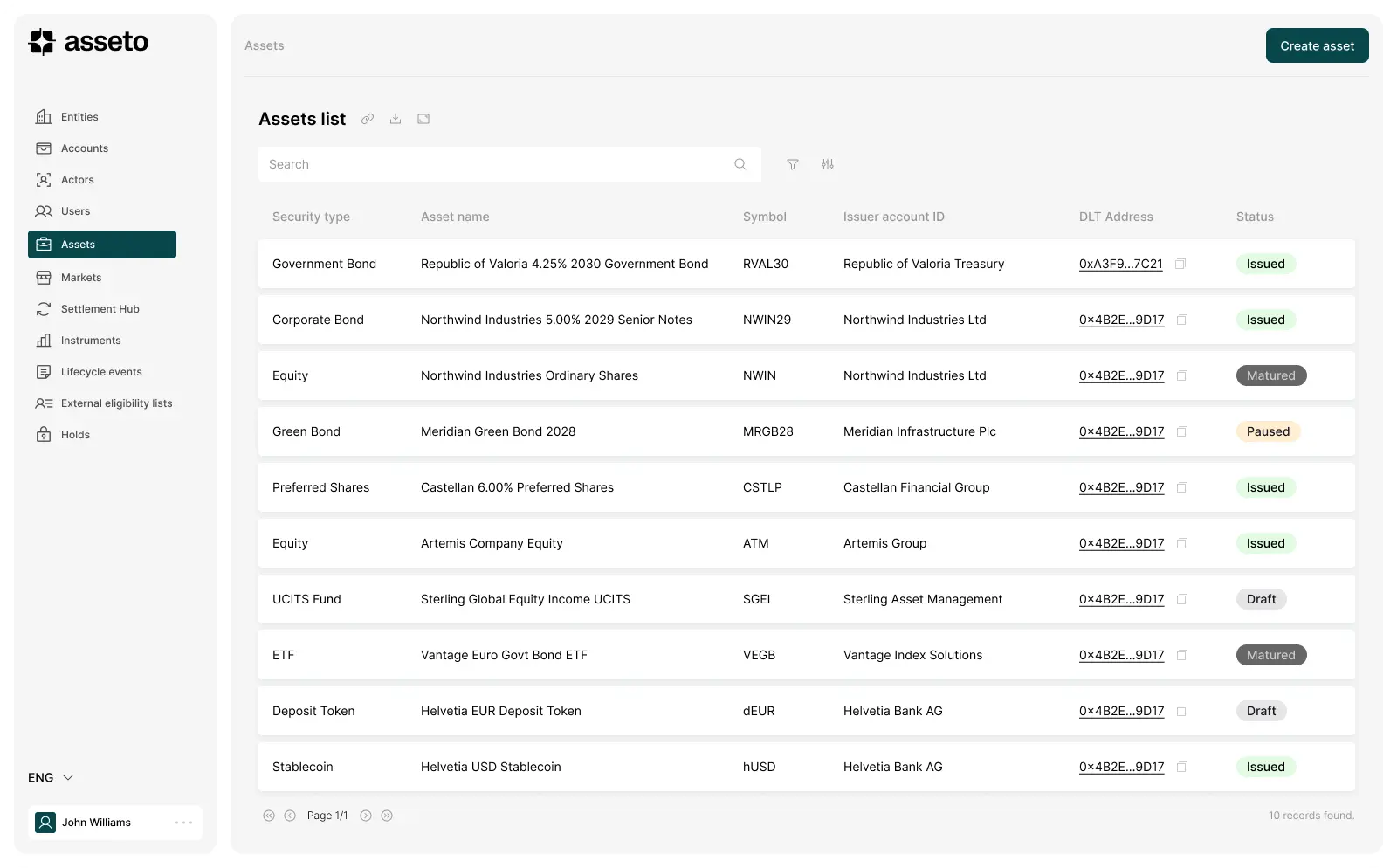This screenshot has width=1397, height=868.
Task: Click the asseto logo
Action: pyautogui.click(x=88, y=42)
